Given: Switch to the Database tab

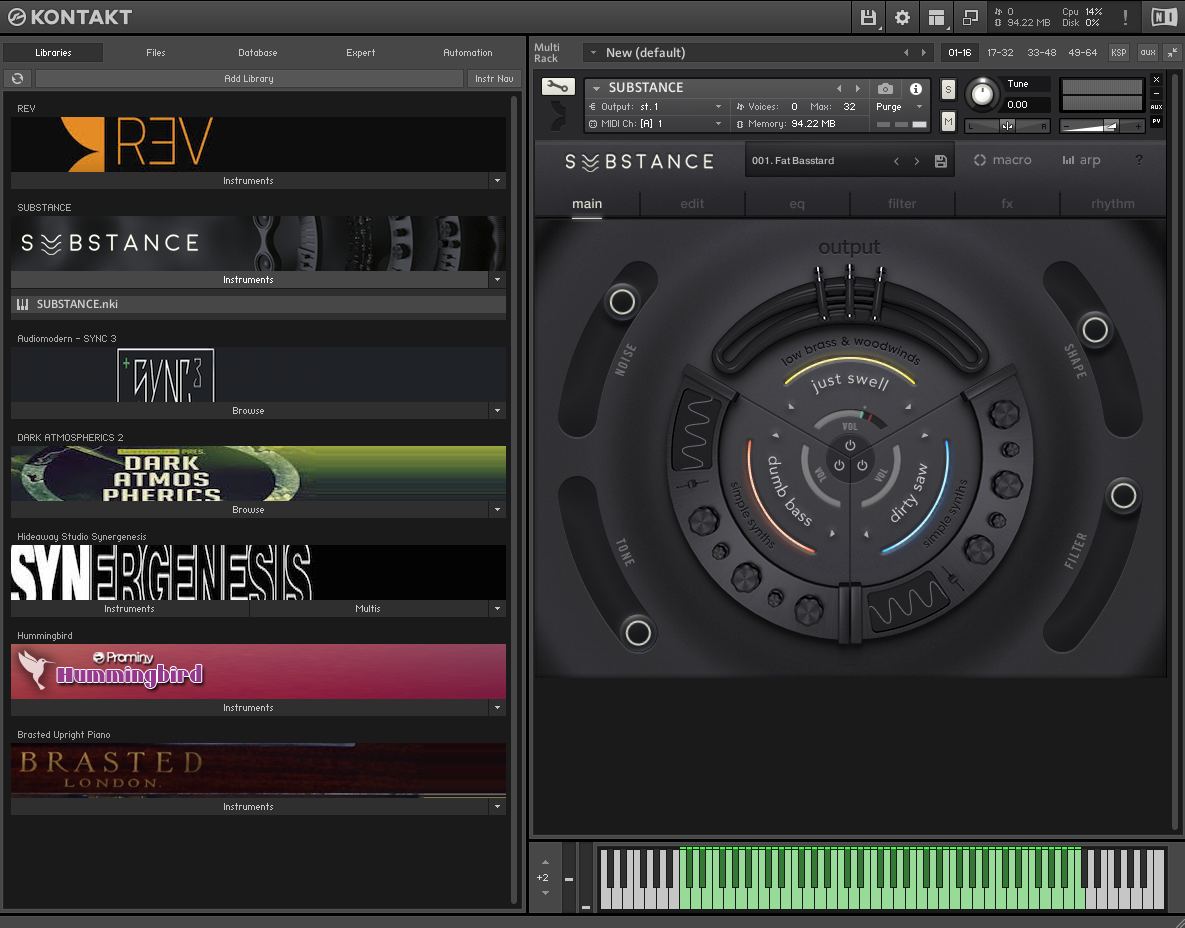Looking at the screenshot, I should [x=258, y=53].
